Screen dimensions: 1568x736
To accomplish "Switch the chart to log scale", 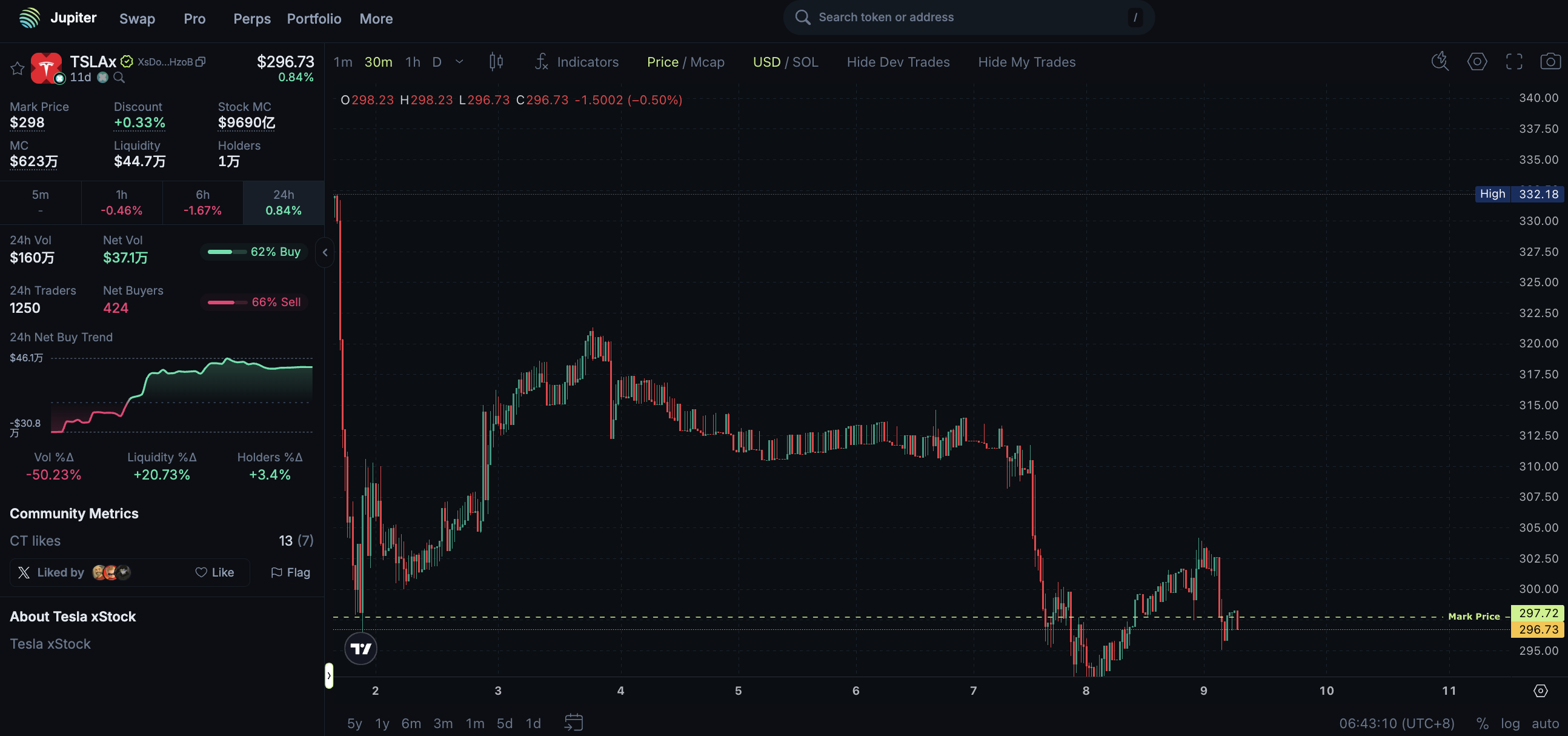I will 1510,723.
